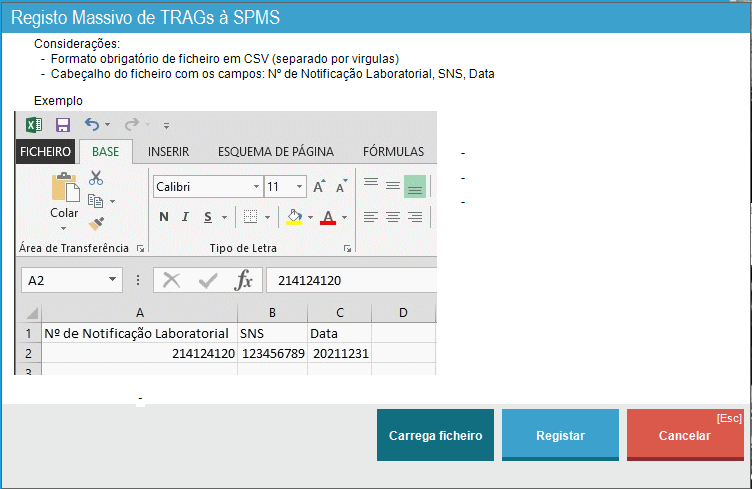Click the yellow fill color bucket
The width and height of the screenshot is (752, 489).
click(294, 217)
